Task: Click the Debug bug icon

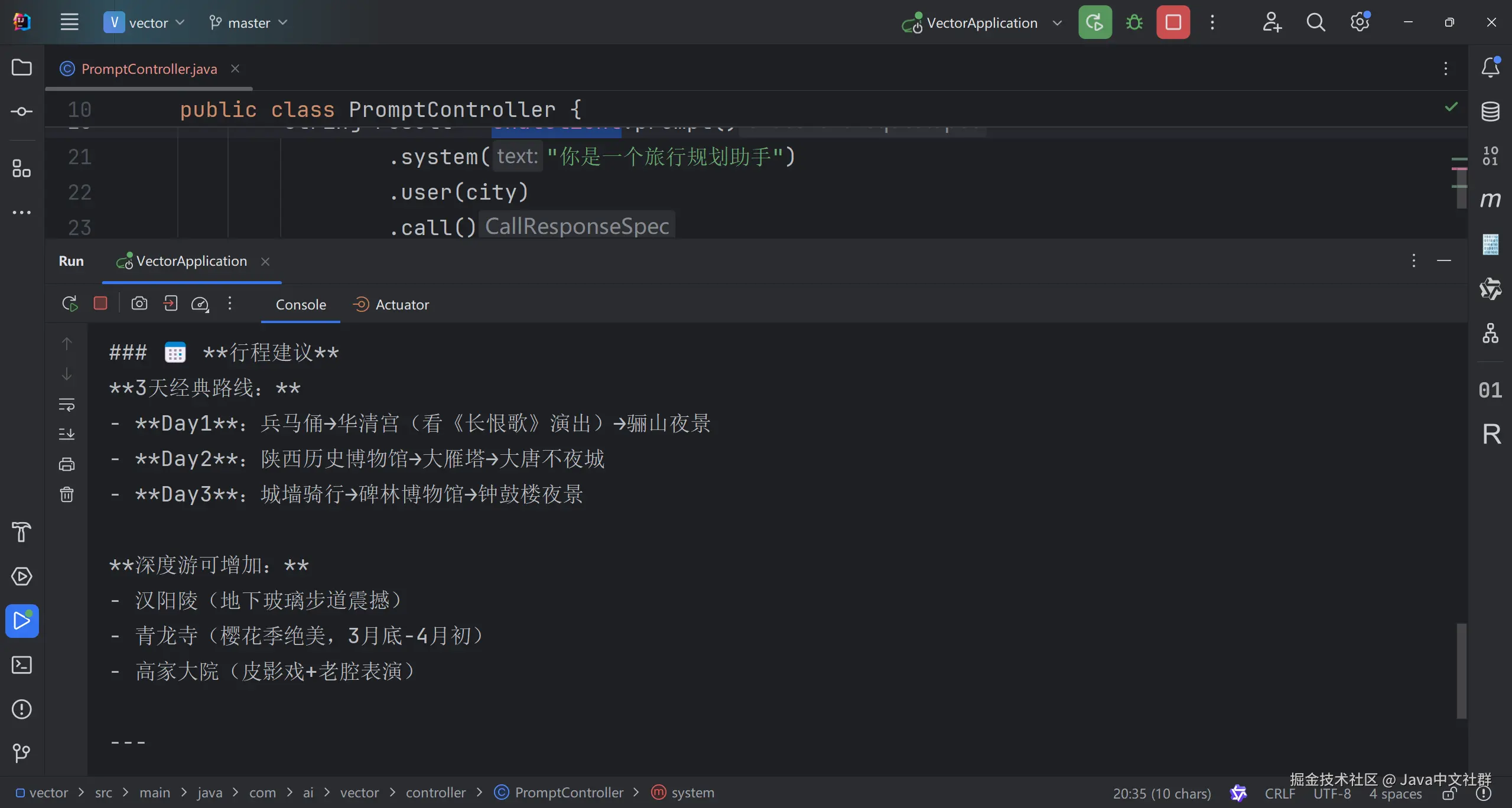Action: (x=1134, y=23)
